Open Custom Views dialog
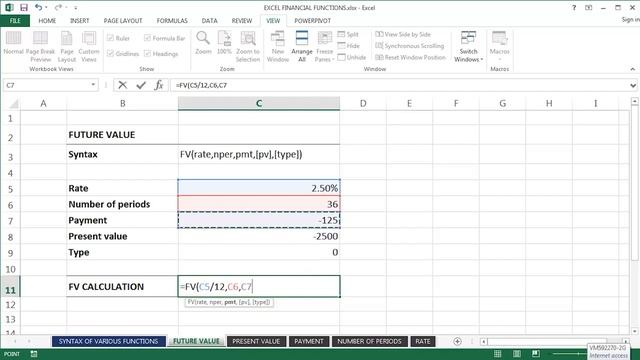 point(89,47)
